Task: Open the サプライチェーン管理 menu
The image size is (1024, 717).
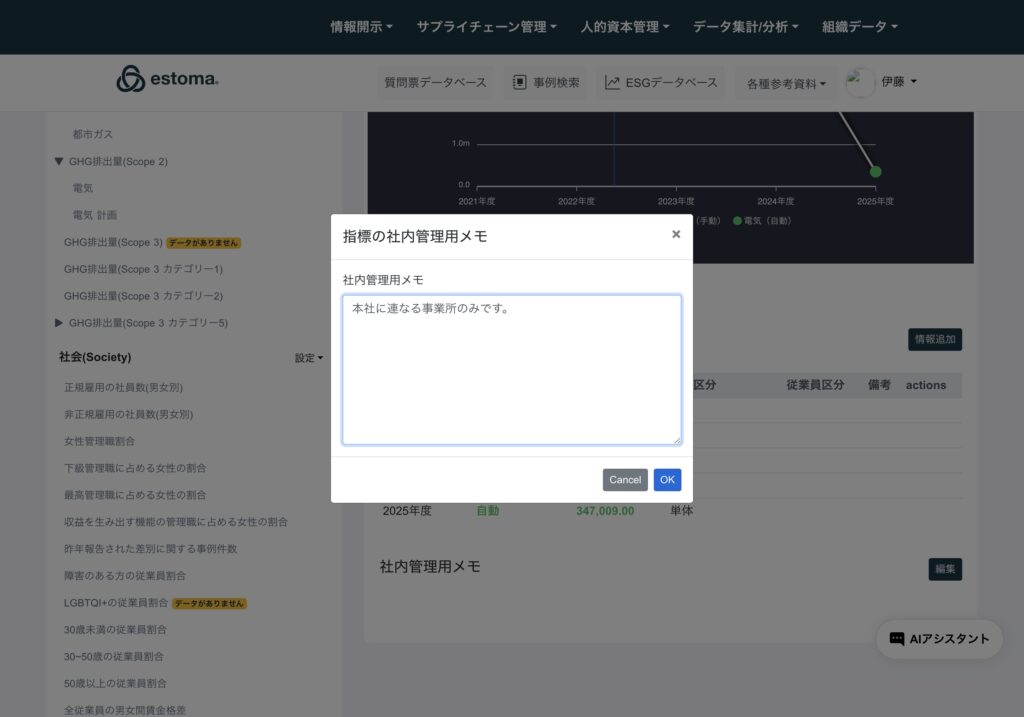Action: tap(486, 27)
